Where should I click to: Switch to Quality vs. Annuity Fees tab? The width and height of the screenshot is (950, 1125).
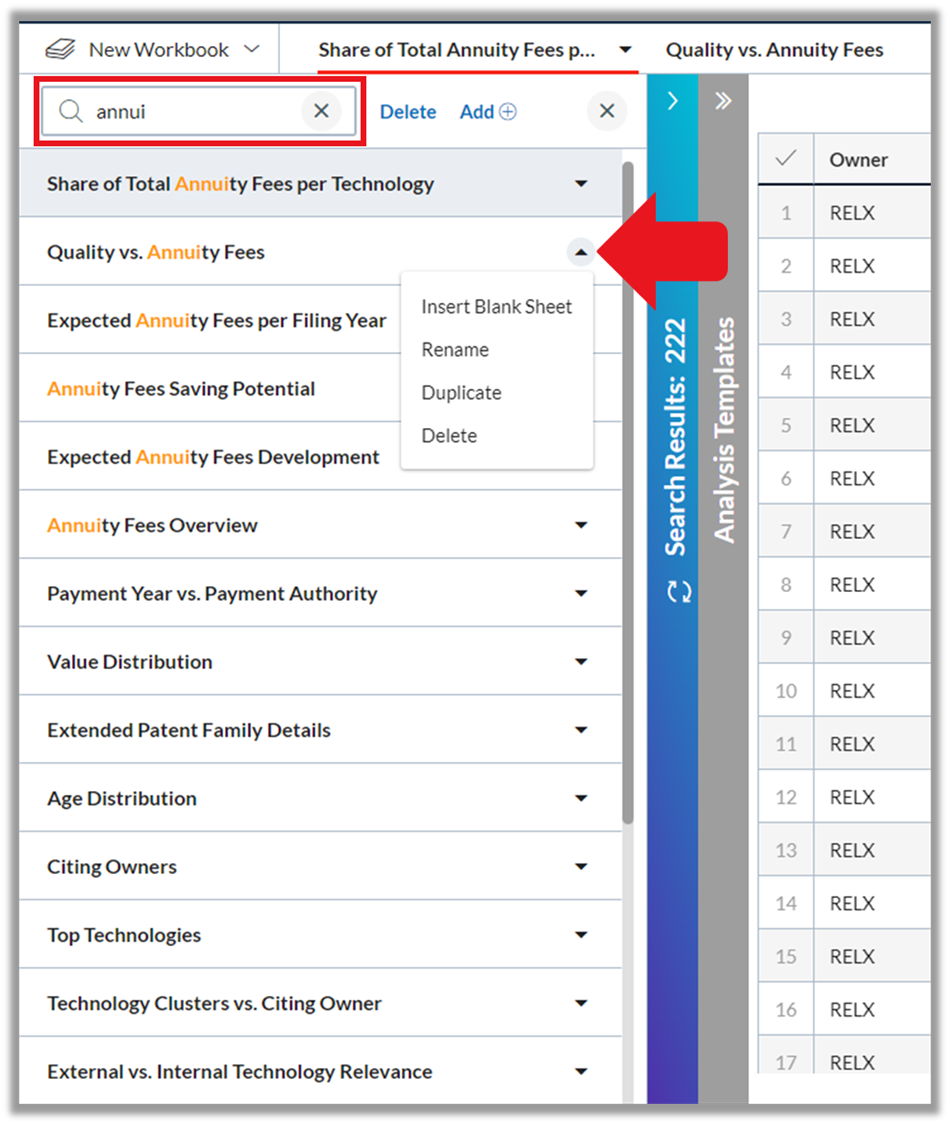pyautogui.click(x=774, y=50)
